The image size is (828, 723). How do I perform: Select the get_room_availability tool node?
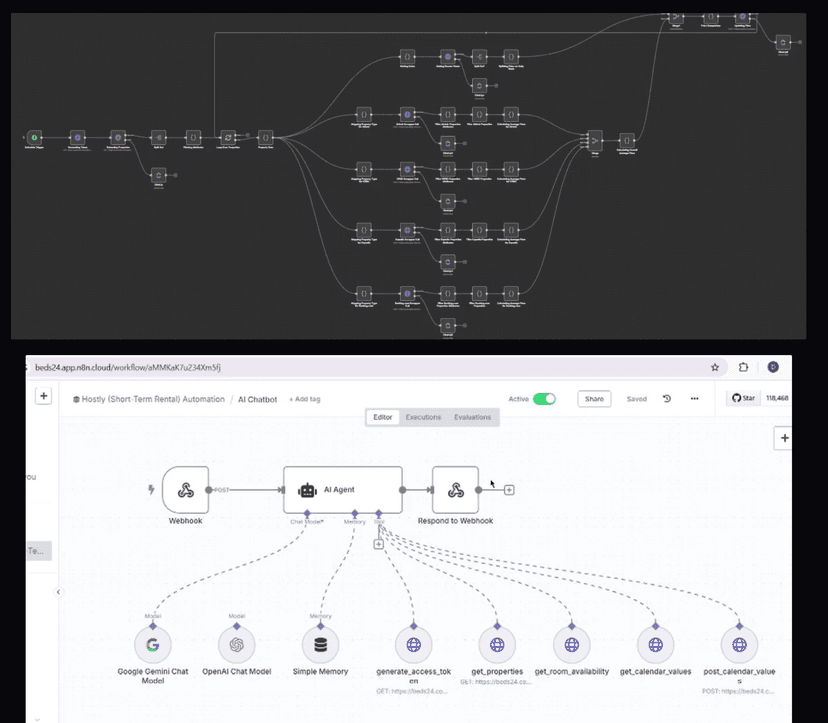[x=571, y=645]
